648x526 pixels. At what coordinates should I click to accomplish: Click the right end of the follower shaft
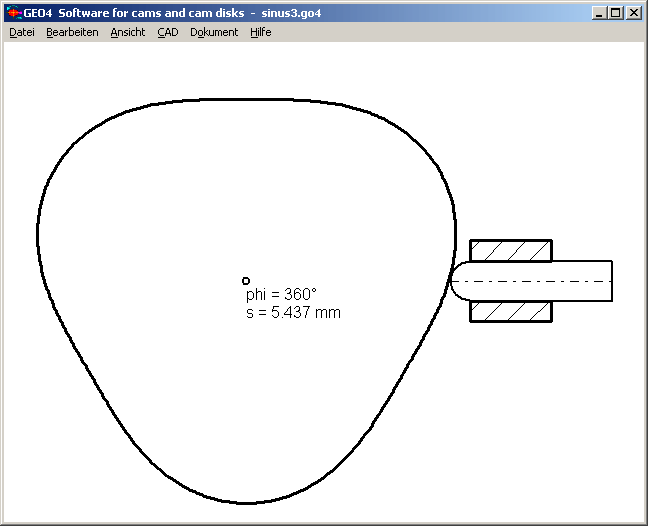[610, 281]
